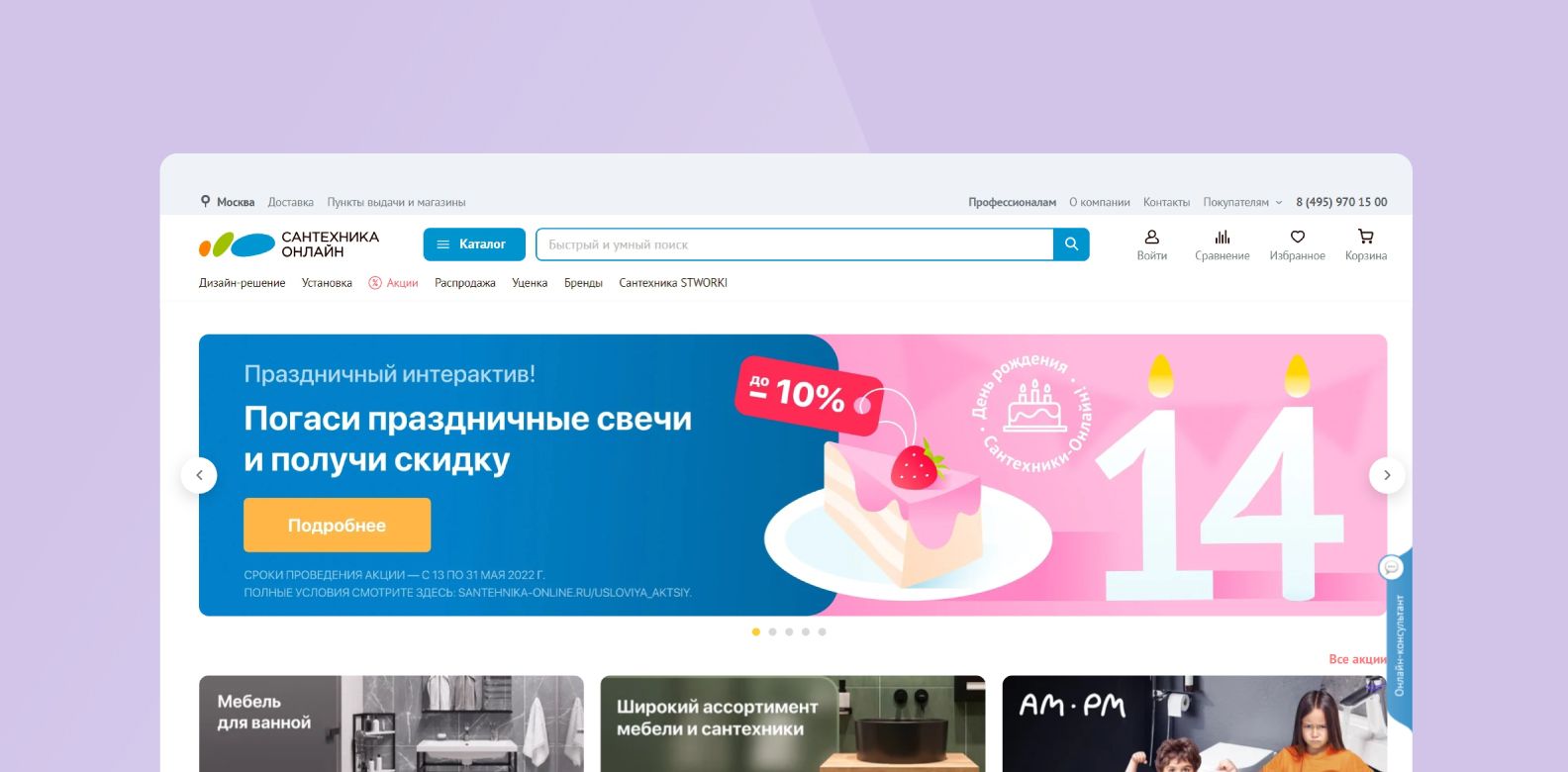Screen dimensions: 1568x772
Task: Open the Корзина shopping cart icon
Action: click(1366, 238)
